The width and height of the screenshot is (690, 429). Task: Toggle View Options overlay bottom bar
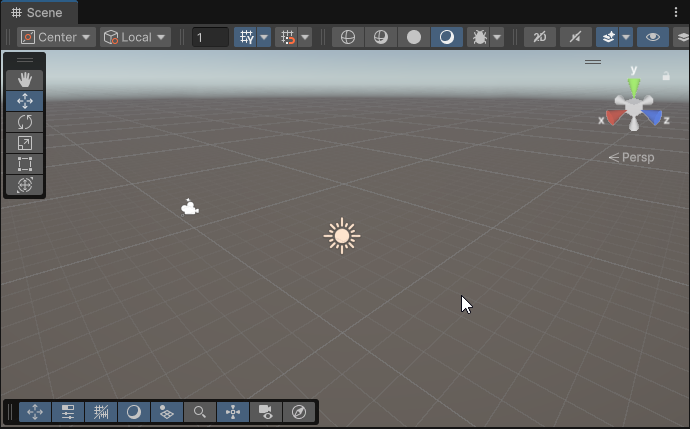167,412
